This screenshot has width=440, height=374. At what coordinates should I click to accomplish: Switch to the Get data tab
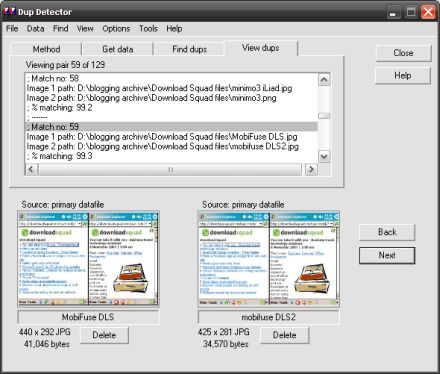[118, 49]
